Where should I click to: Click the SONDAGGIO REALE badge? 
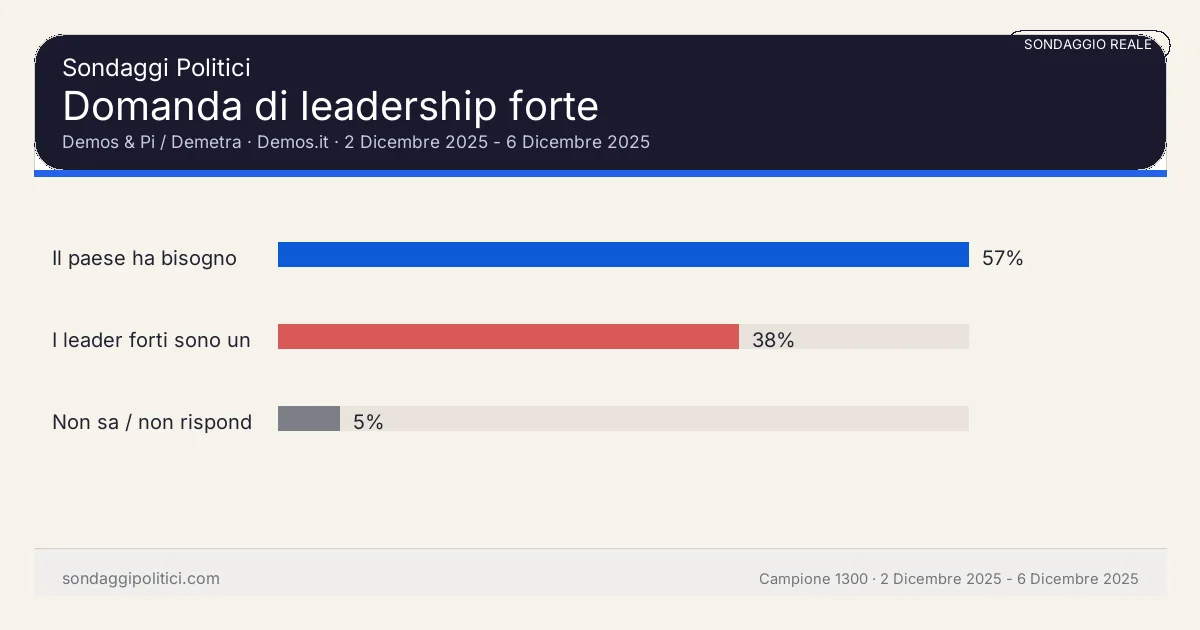(x=1088, y=44)
